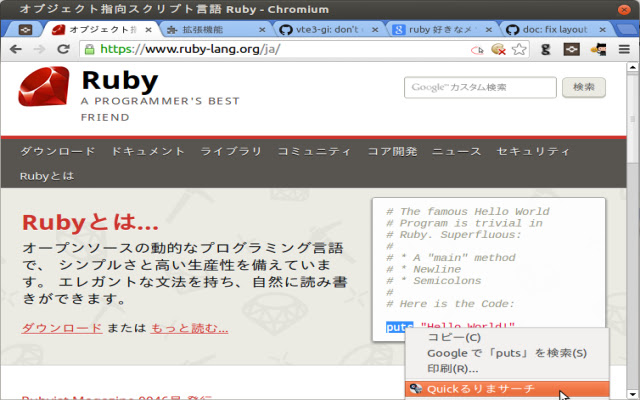Choose 'Google で「puts」を検索(S)' context entry
640x400 pixels.
pyautogui.click(x=507, y=353)
